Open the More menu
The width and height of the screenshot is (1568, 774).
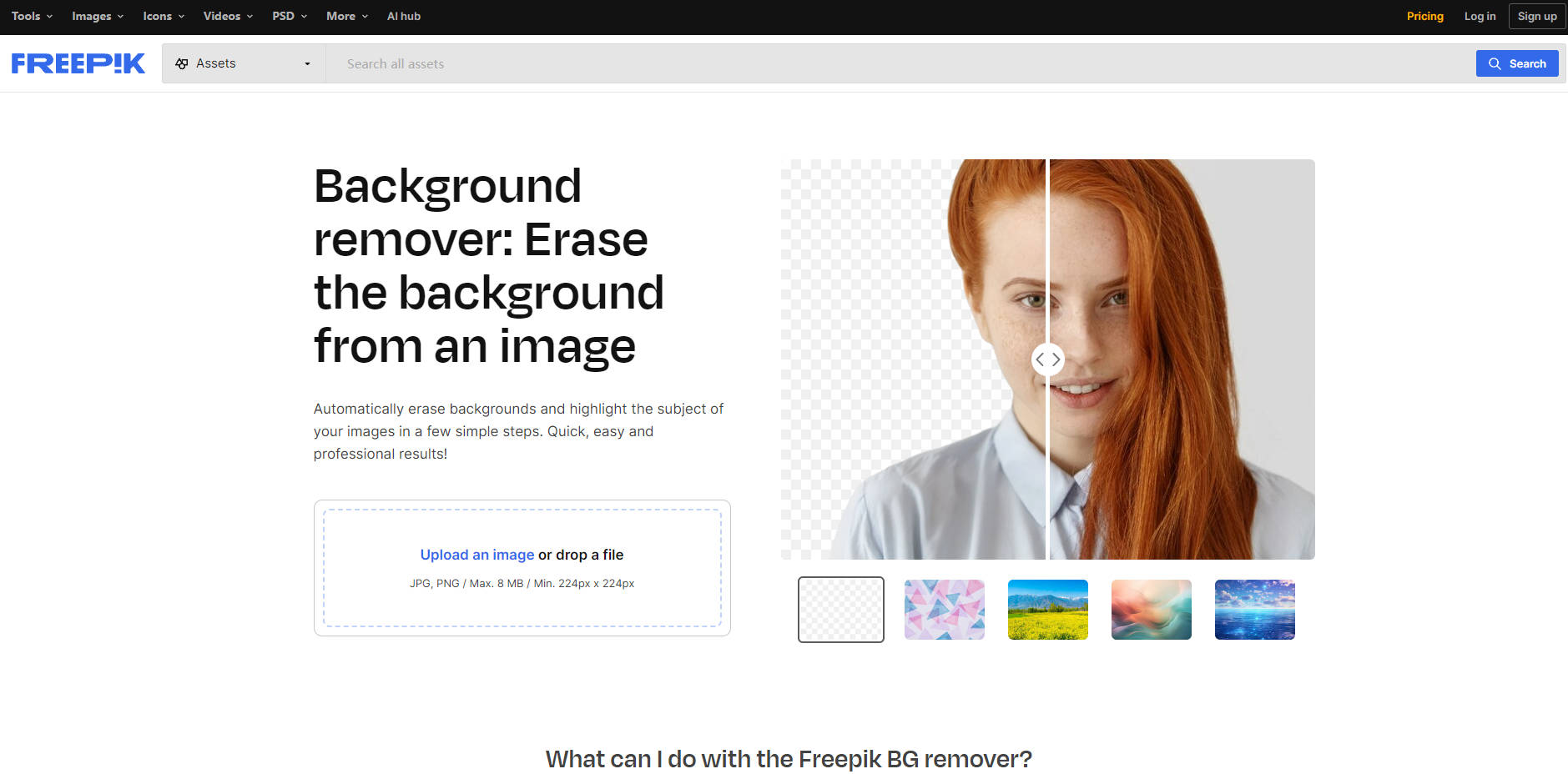tap(345, 16)
